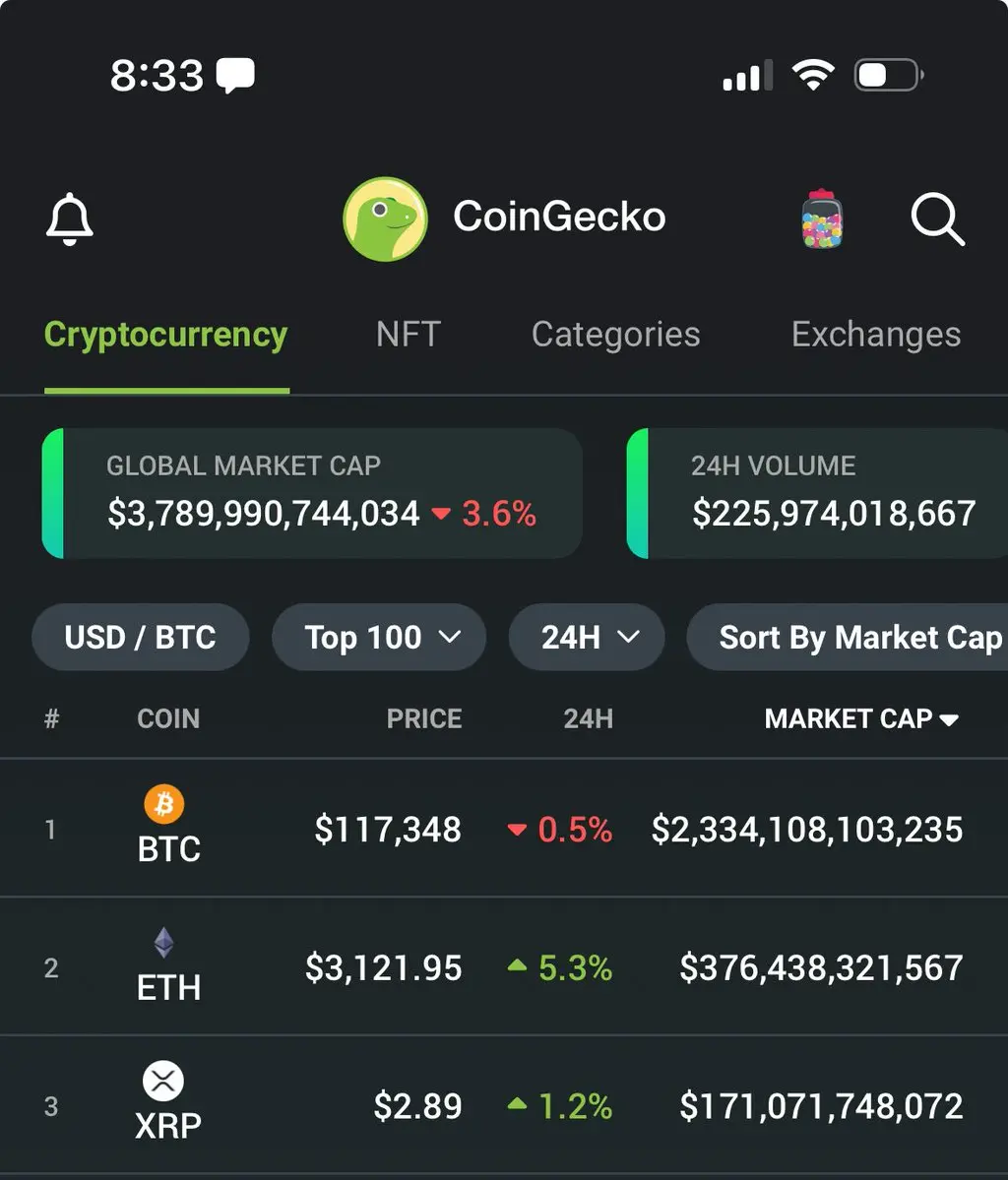This screenshot has height=1180, width=1008.
Task: Sort by MARKET CAP column header
Action: click(x=862, y=718)
